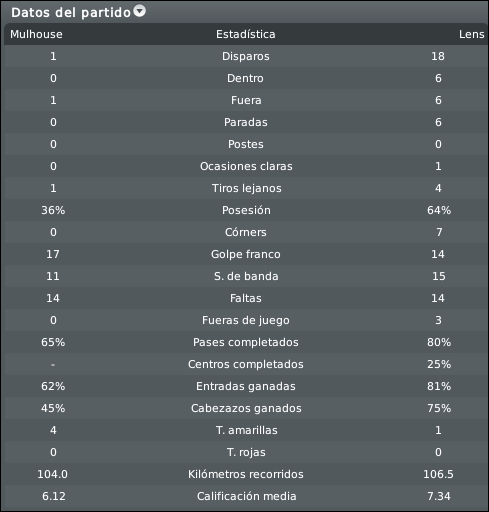This screenshot has width=489, height=512.
Task: Select Lens 64% possession value
Action: 439,210
